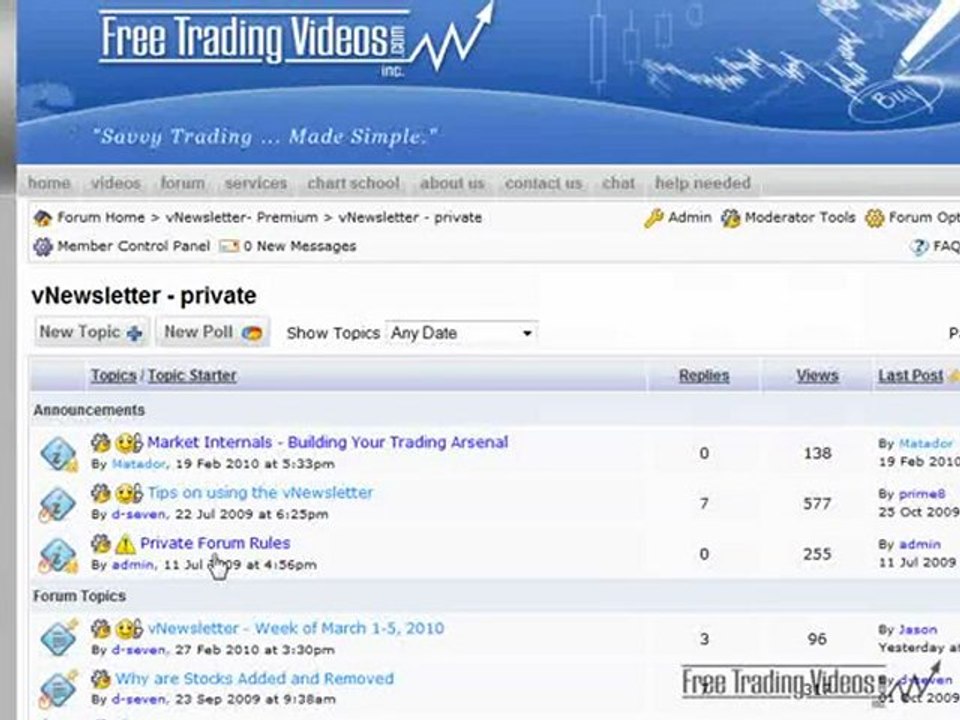The height and width of the screenshot is (720, 960).
Task: Click the Forum Options gear icon
Action: (x=874, y=218)
